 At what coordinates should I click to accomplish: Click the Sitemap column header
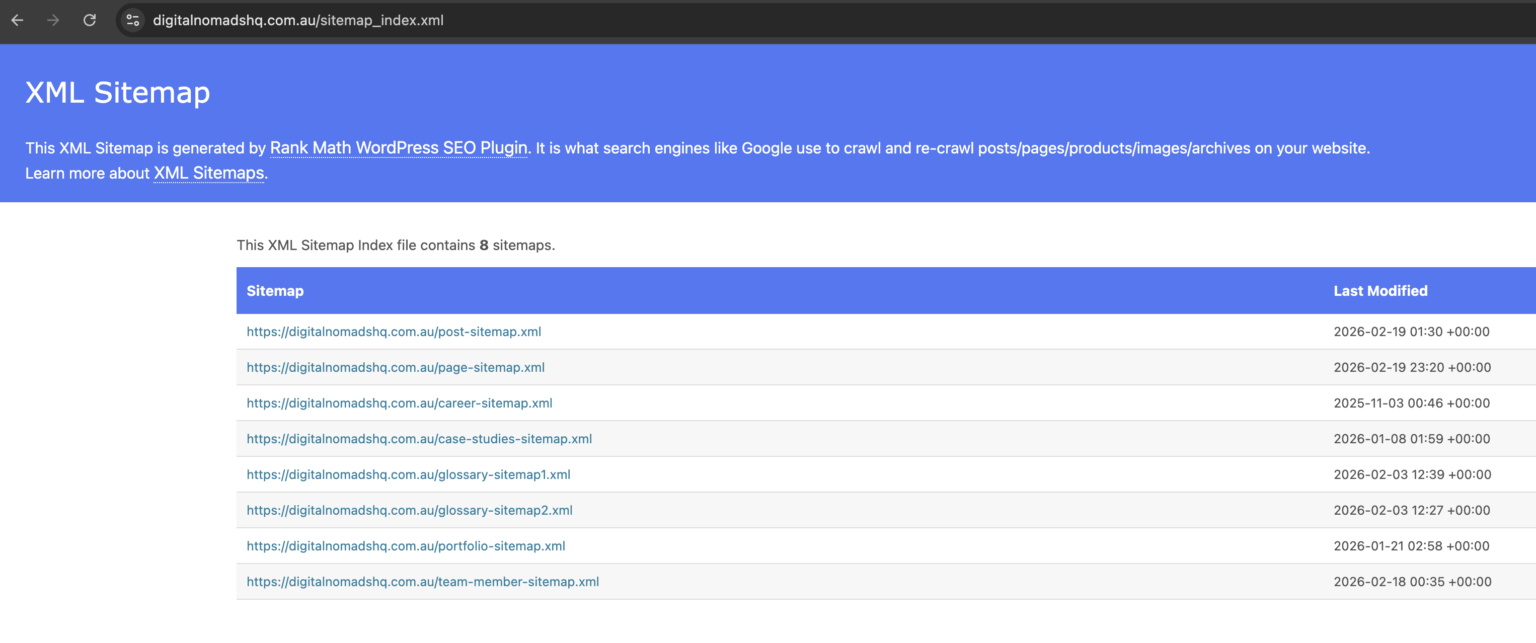coord(275,290)
